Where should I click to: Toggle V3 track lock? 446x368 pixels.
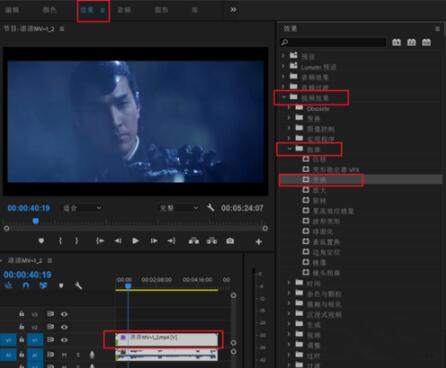(x=22, y=314)
